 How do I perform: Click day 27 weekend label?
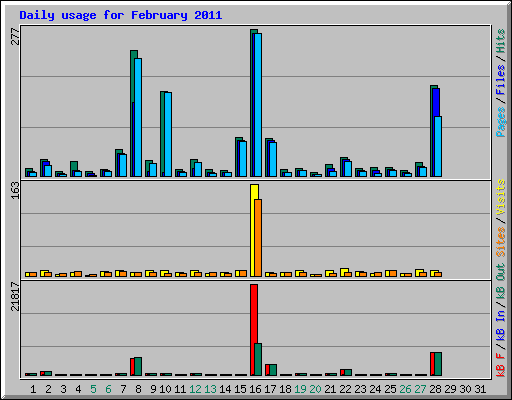pos(420,389)
